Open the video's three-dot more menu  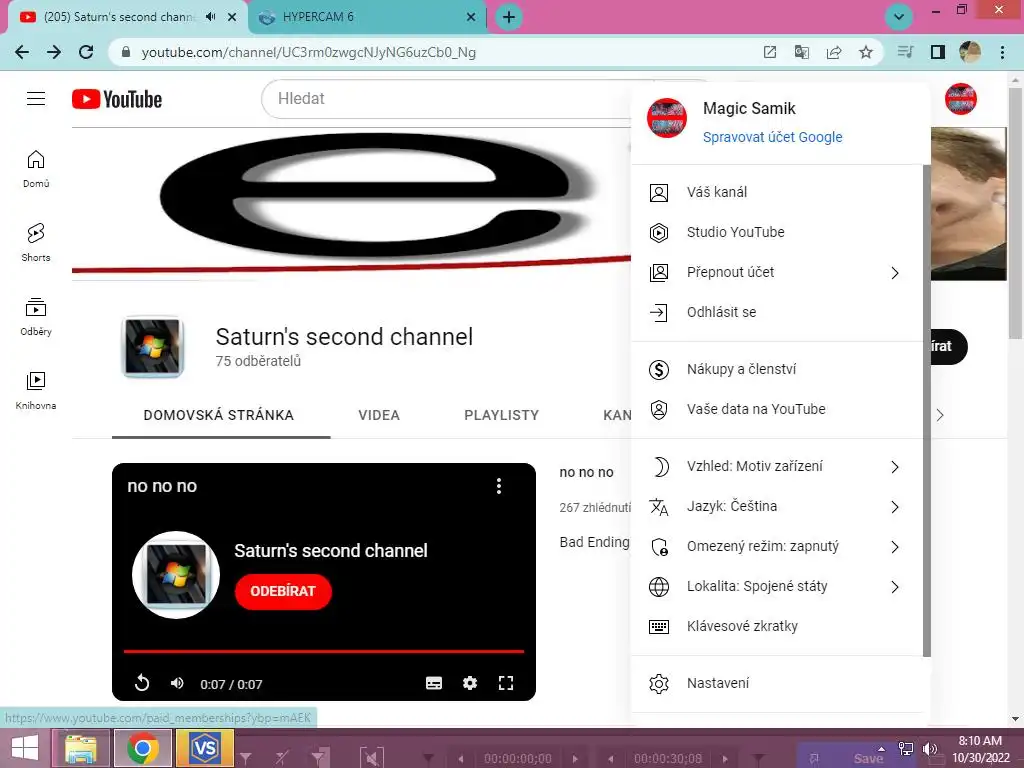point(499,485)
